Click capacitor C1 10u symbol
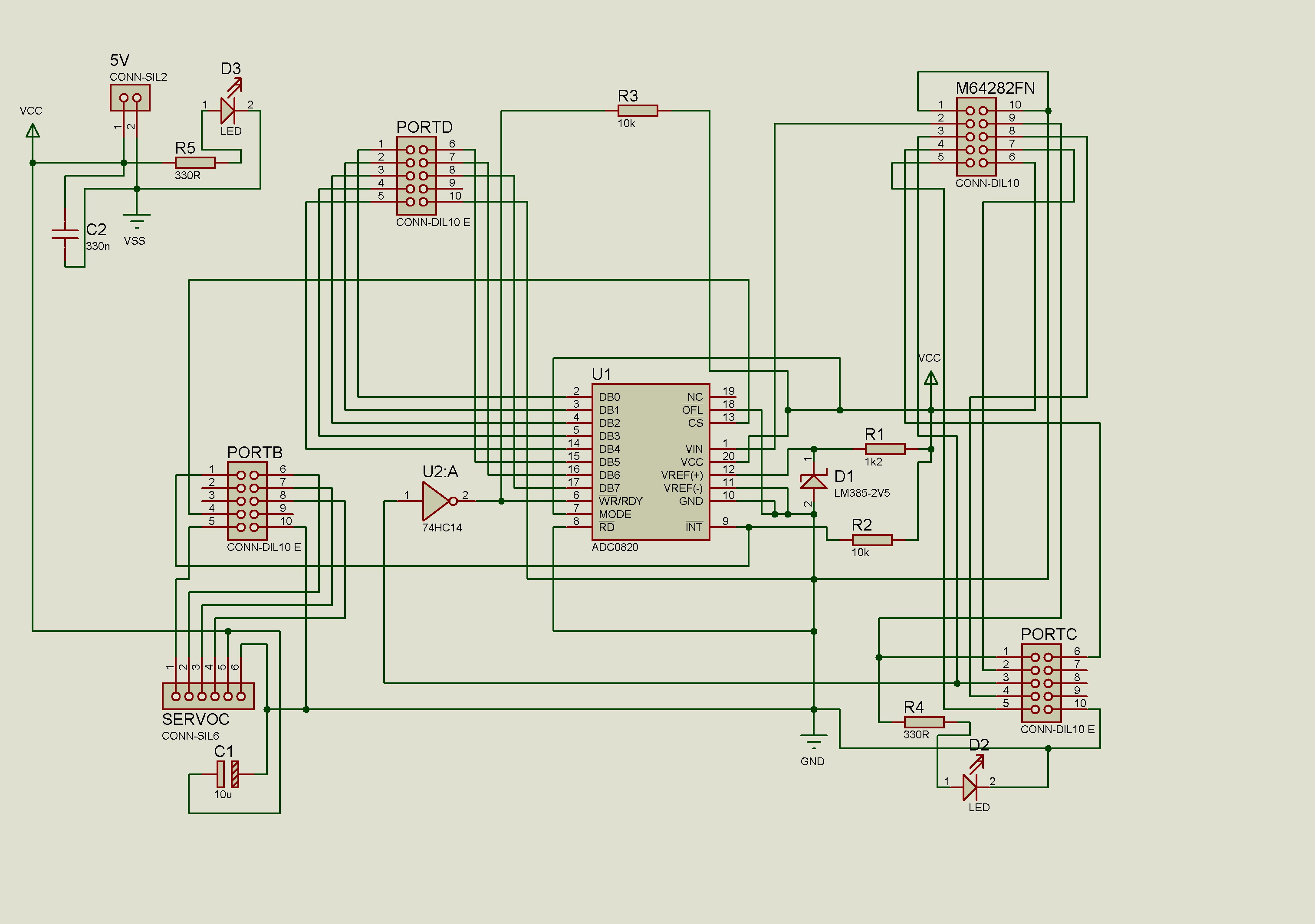The image size is (1315, 924). click(x=228, y=774)
